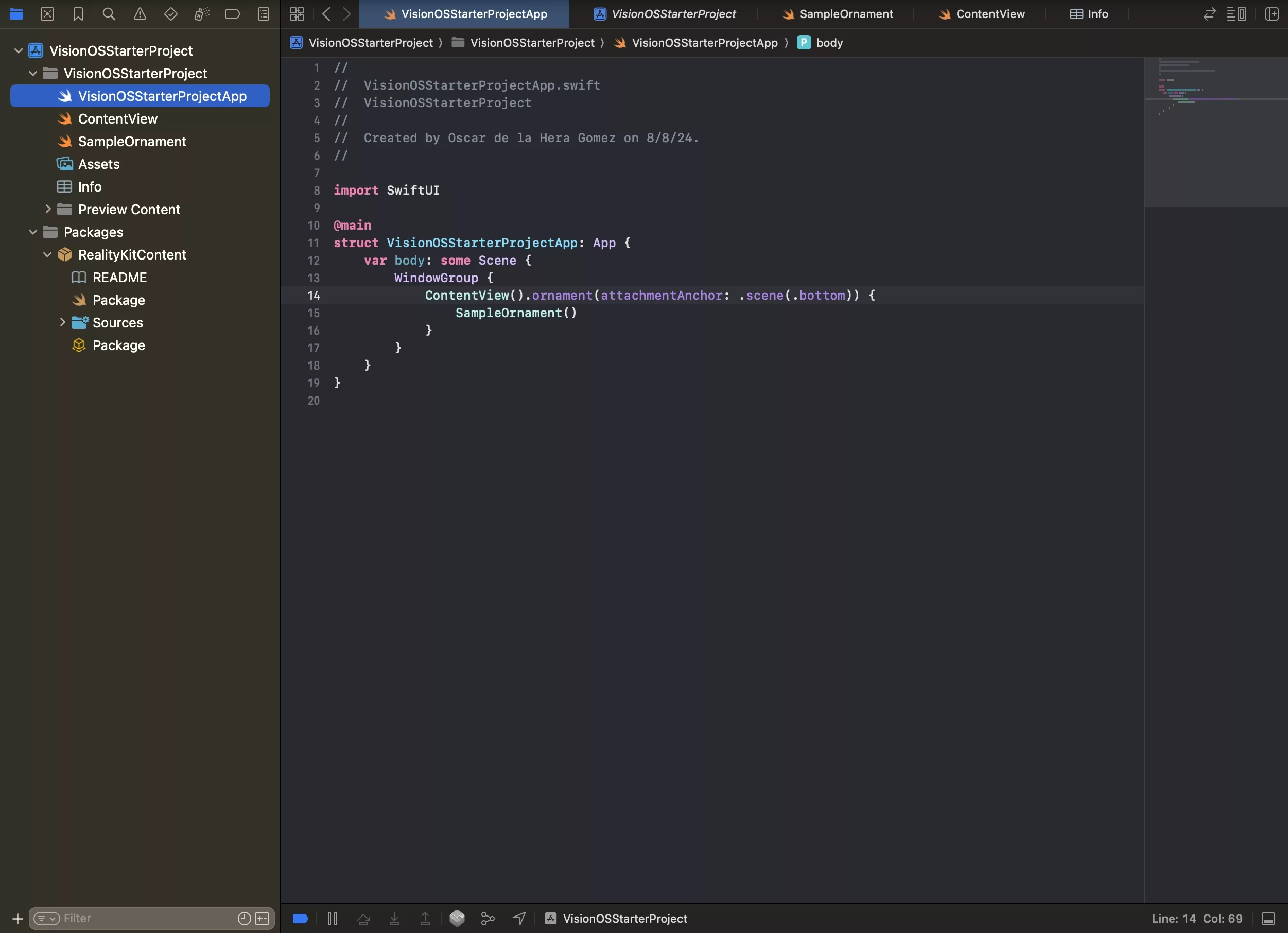Click the minimap code overview
This screenshot has height=933, width=1288.
(x=1215, y=132)
